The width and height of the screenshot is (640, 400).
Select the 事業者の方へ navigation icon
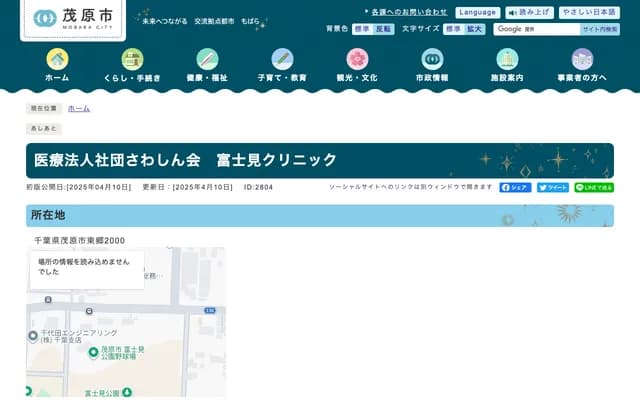tap(582, 59)
